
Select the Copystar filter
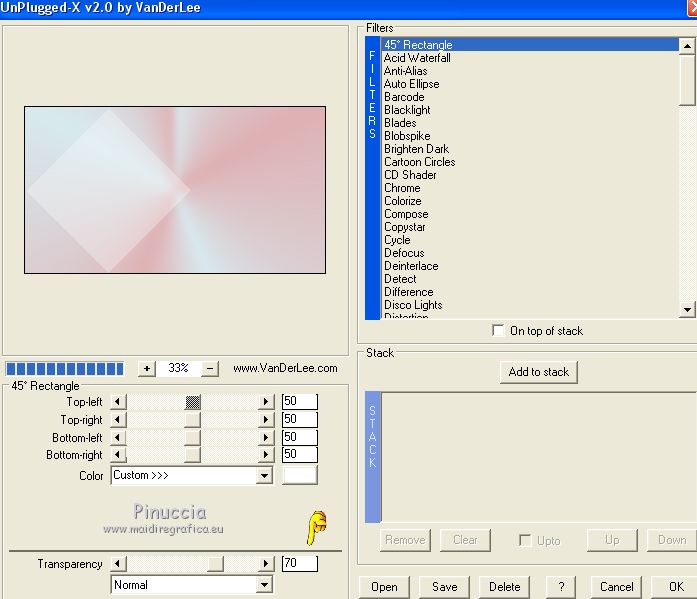click(530, 227)
